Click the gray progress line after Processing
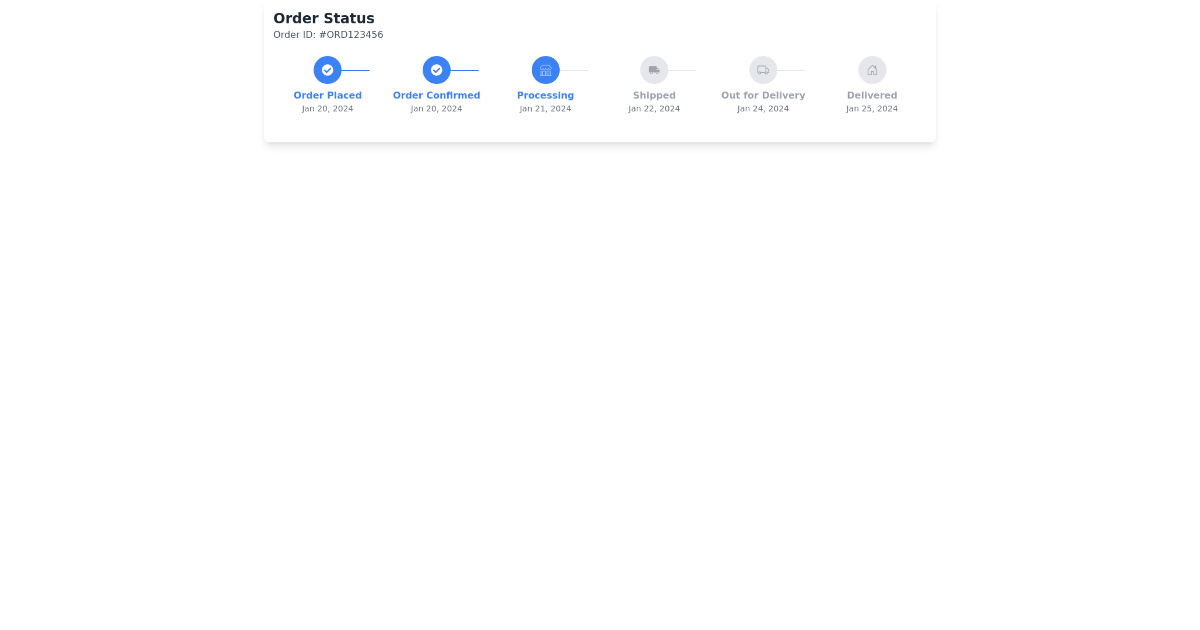 [x=574, y=70]
